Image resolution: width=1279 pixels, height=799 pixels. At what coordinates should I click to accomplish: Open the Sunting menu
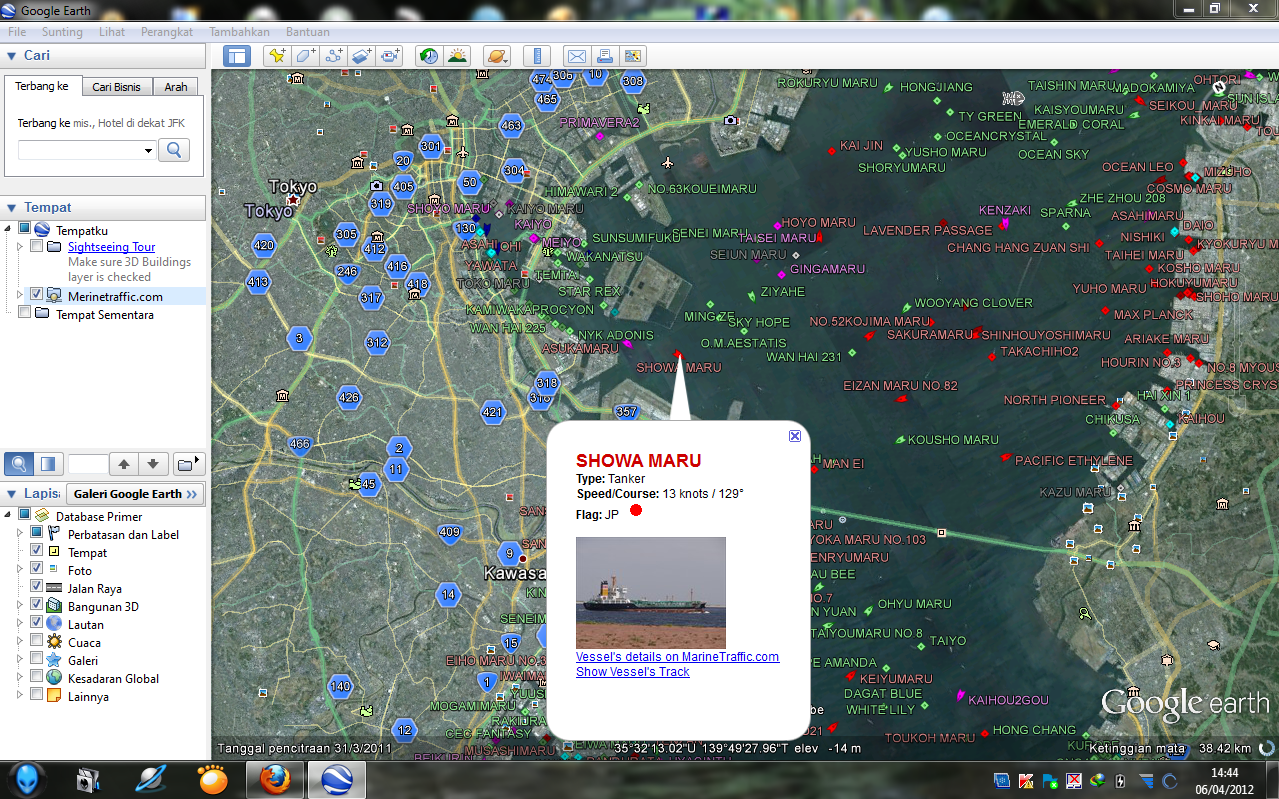point(62,32)
